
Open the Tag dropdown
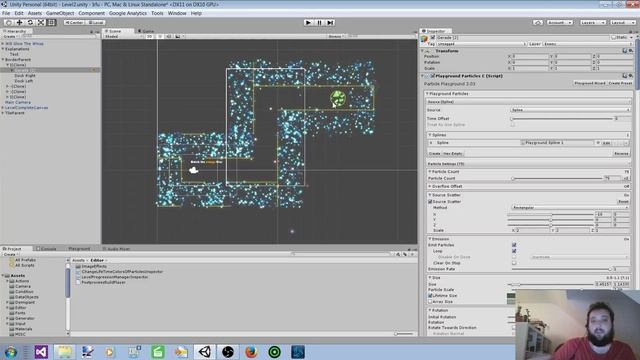(x=482, y=44)
